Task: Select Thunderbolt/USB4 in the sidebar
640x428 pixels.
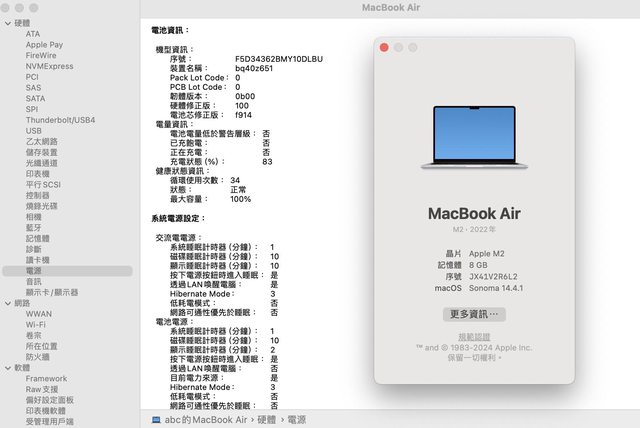Action: click(x=60, y=120)
